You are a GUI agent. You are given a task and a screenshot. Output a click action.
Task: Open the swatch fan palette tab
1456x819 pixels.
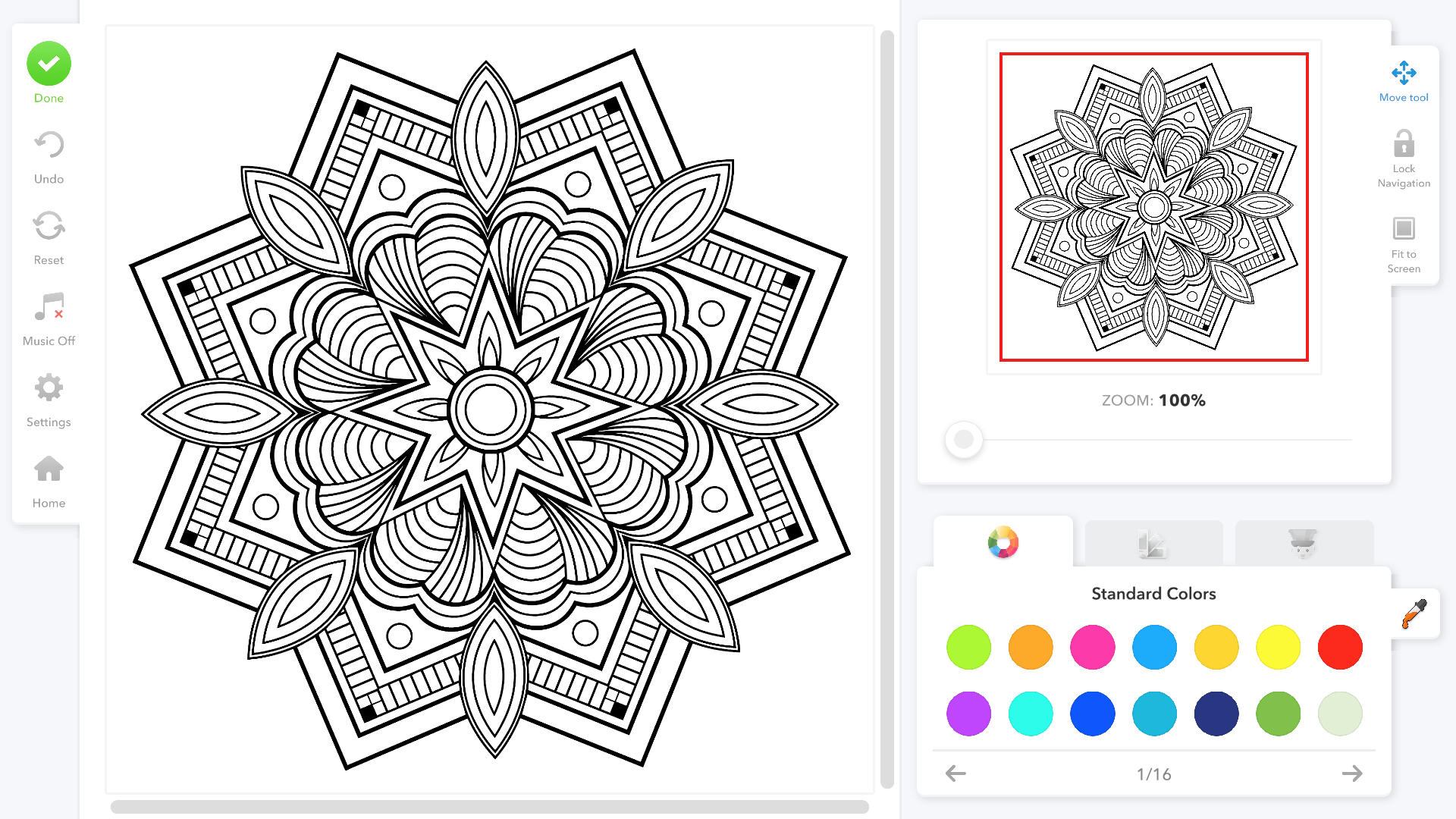click(1153, 543)
